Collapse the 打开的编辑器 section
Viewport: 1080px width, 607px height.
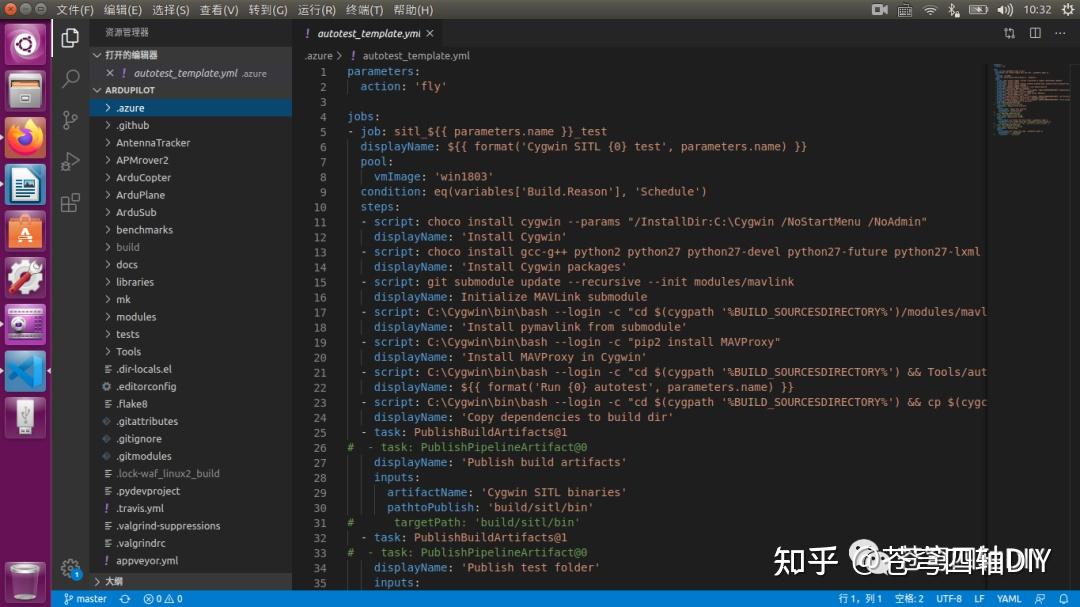tap(191, 55)
